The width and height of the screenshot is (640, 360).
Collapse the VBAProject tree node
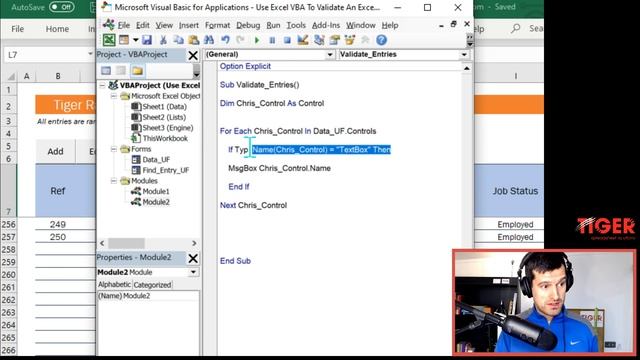point(102,85)
